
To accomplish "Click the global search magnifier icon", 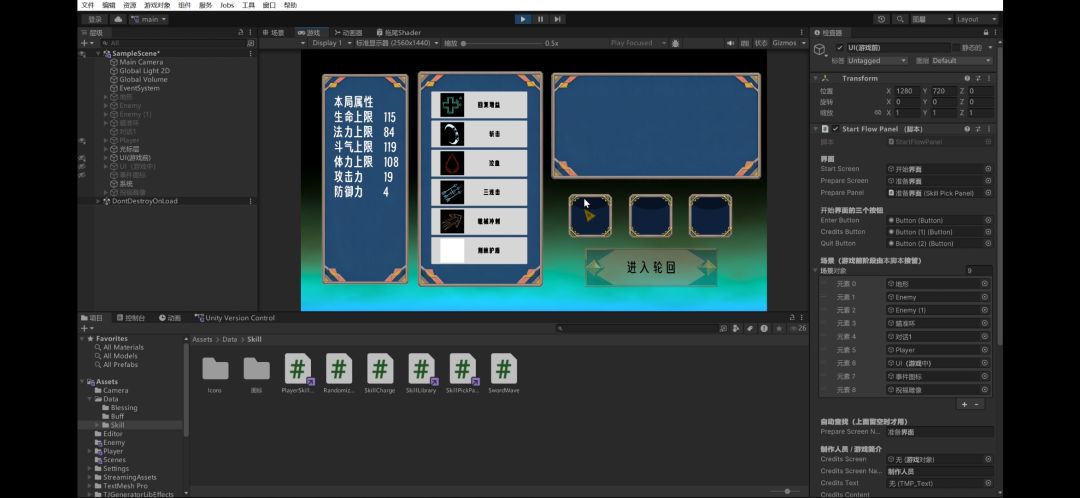I will click(900, 19).
